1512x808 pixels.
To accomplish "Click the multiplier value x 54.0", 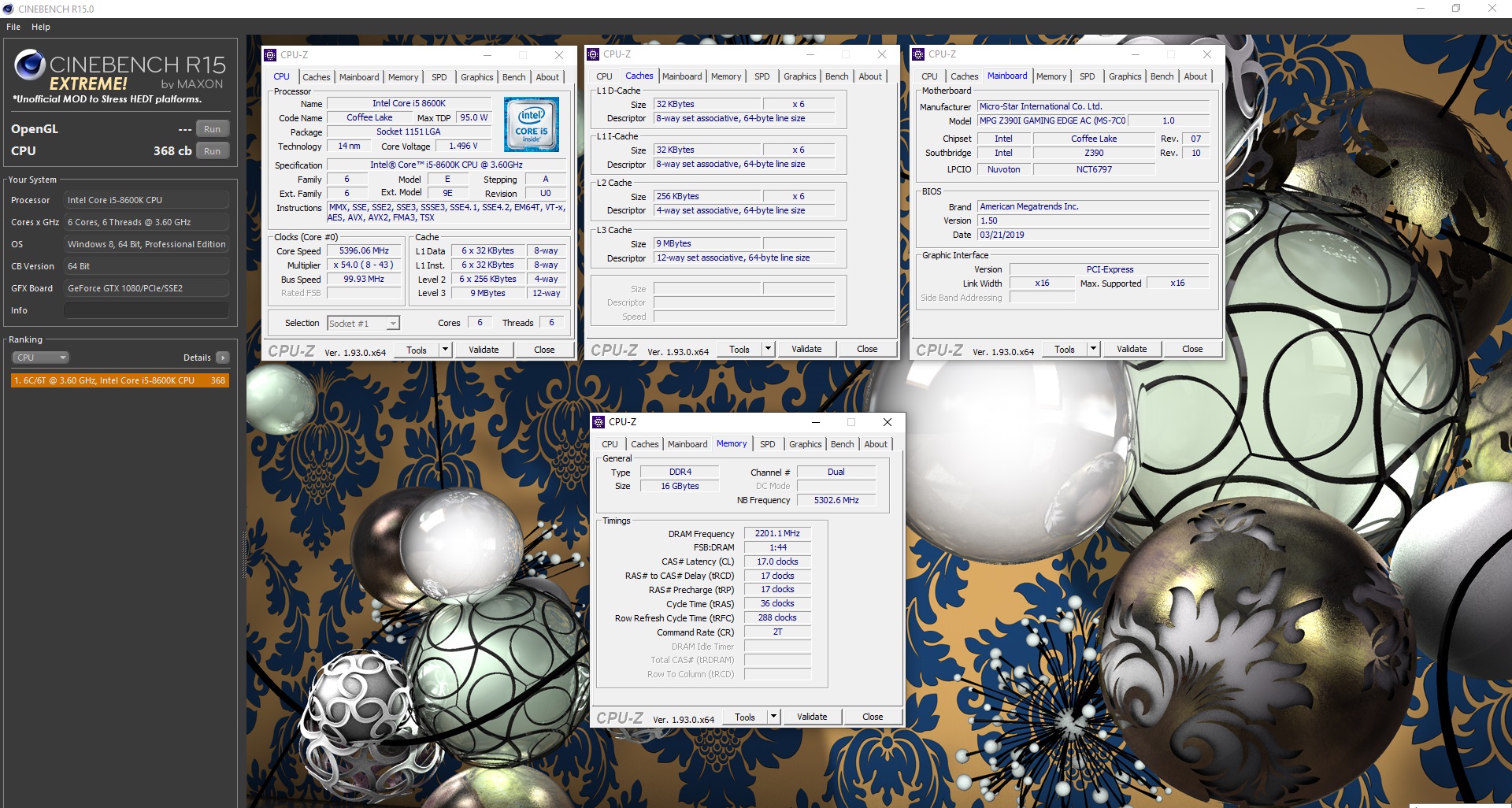I will coord(364,265).
